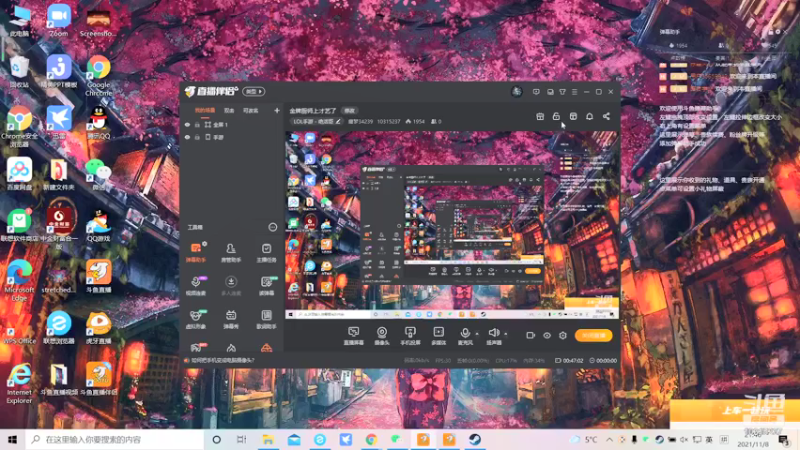800x450 pixels.
Task: Open 虎牙直播 desktop shortcut
Action: (98, 328)
